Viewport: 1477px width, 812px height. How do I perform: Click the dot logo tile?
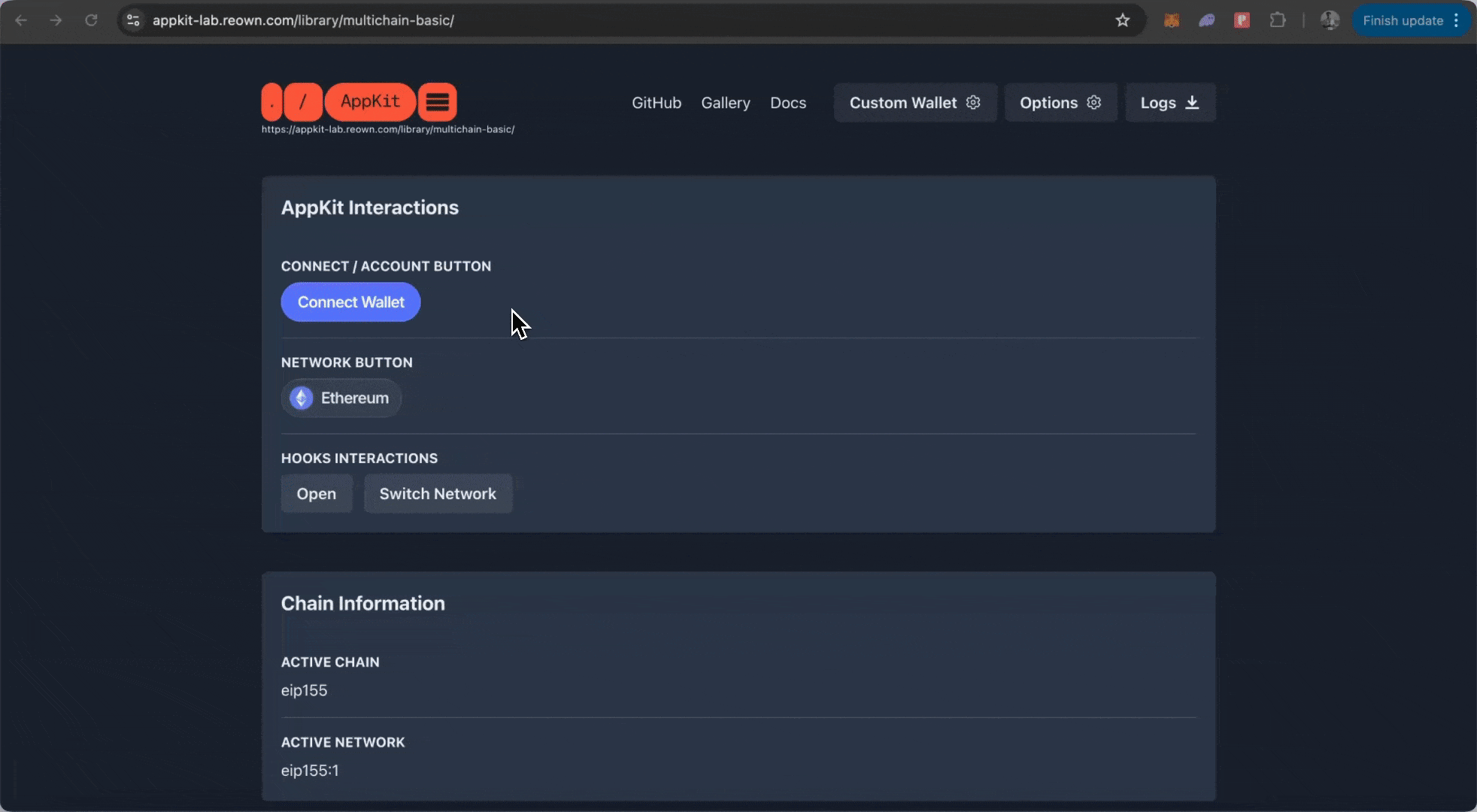271,101
